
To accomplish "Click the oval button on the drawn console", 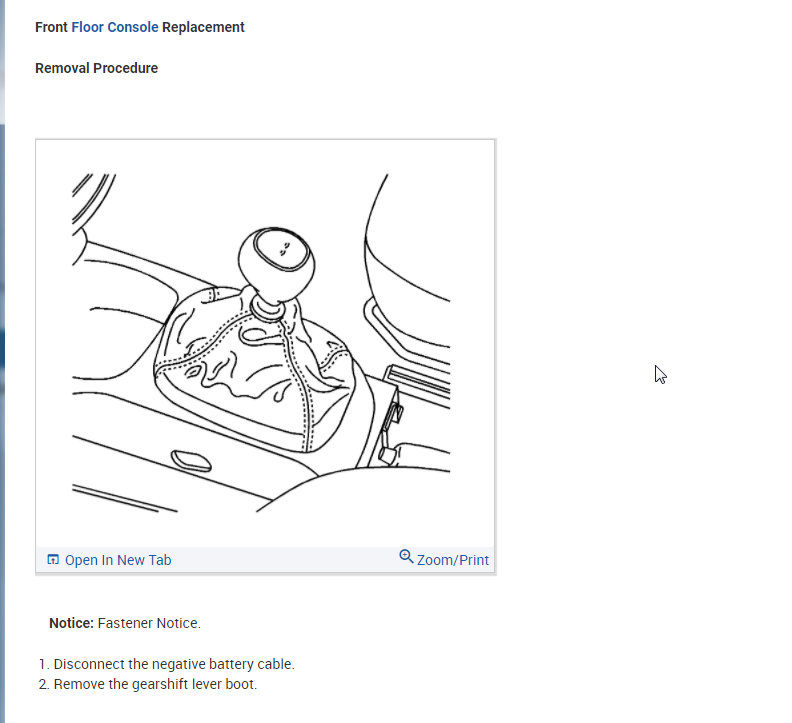I will (191, 460).
